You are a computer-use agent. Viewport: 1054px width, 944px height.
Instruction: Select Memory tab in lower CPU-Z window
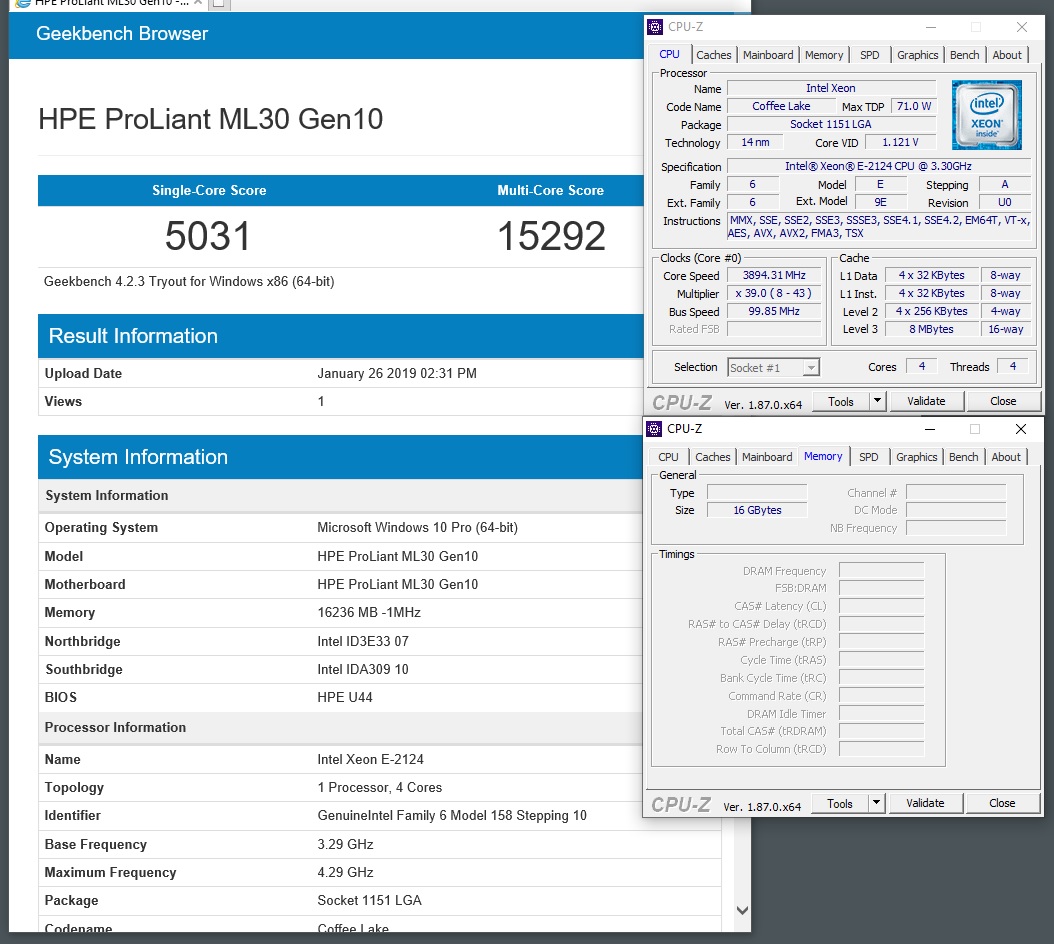[823, 457]
